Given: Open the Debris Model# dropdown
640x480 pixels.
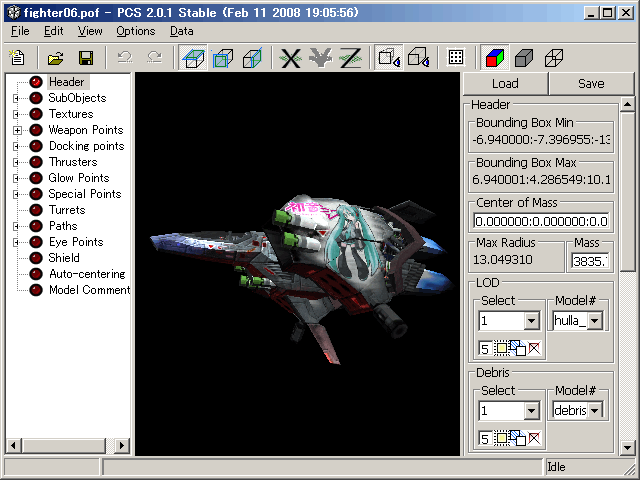Looking at the screenshot, I should [595, 411].
